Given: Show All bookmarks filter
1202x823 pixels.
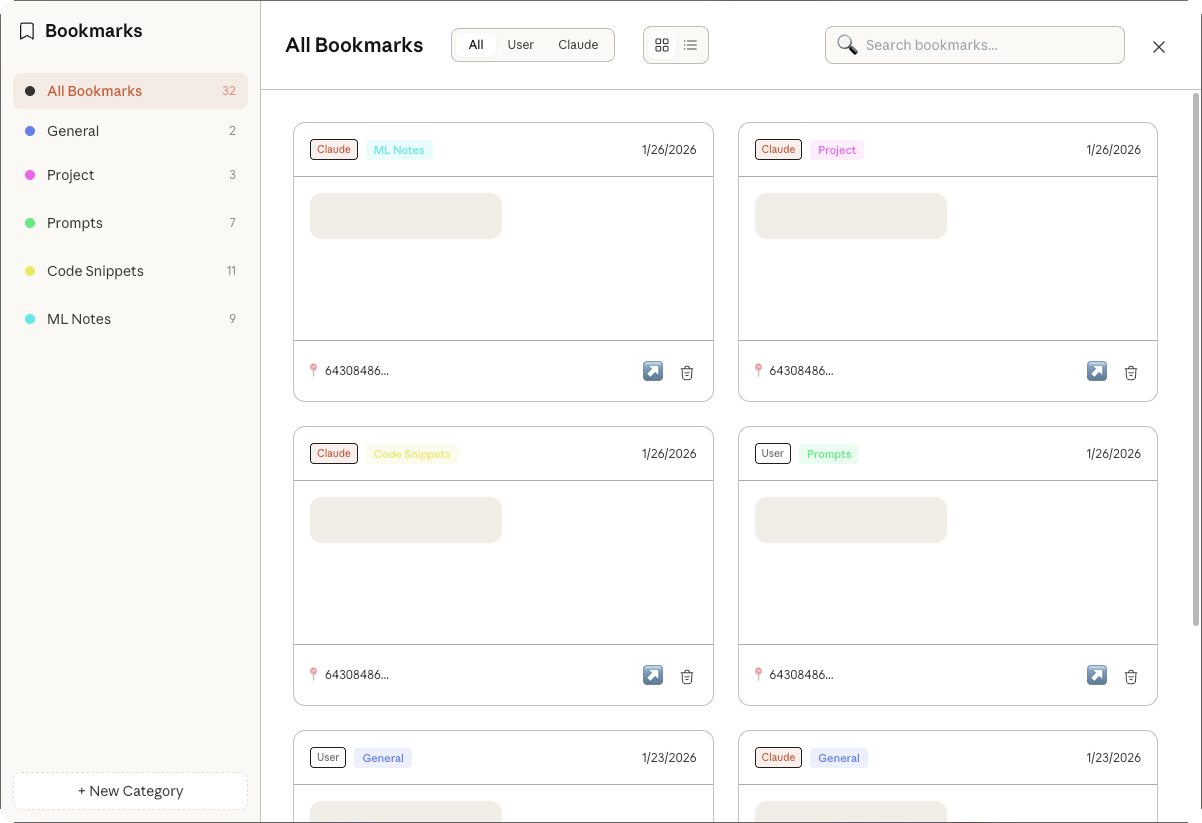Looking at the screenshot, I should [476, 45].
